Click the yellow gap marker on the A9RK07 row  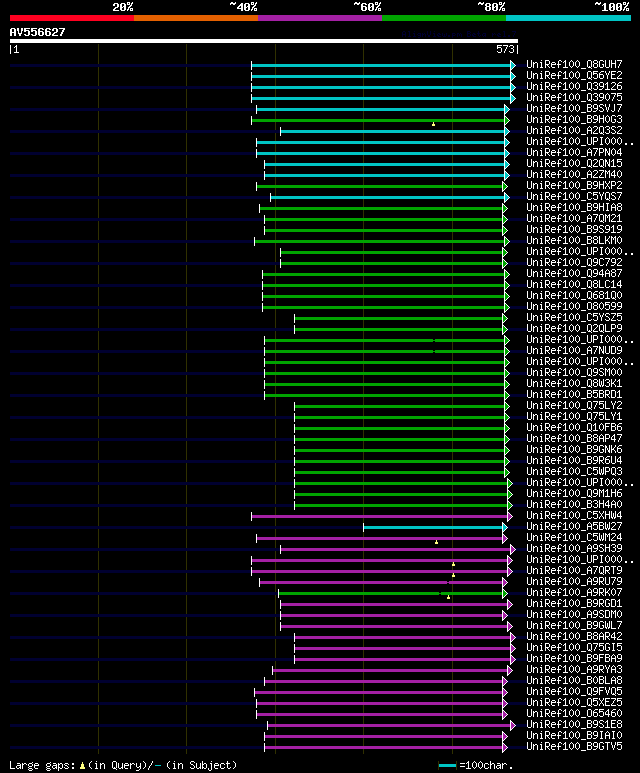pyautogui.click(x=448, y=597)
